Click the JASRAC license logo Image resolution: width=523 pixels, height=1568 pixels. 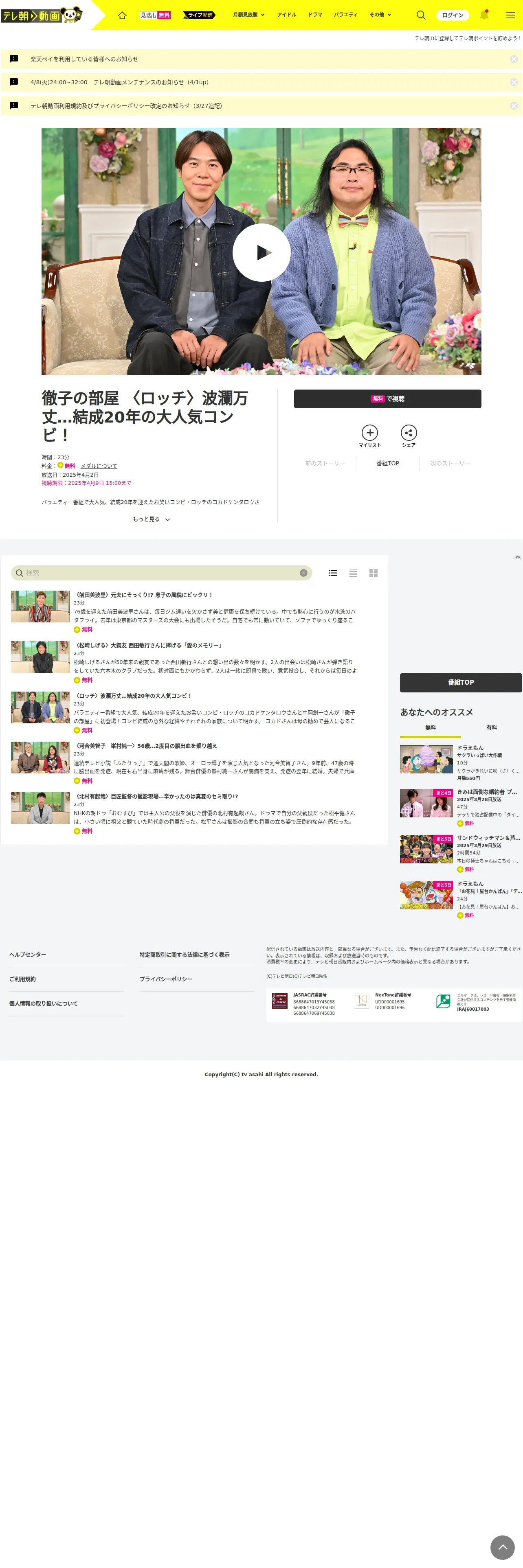[x=279, y=1001]
